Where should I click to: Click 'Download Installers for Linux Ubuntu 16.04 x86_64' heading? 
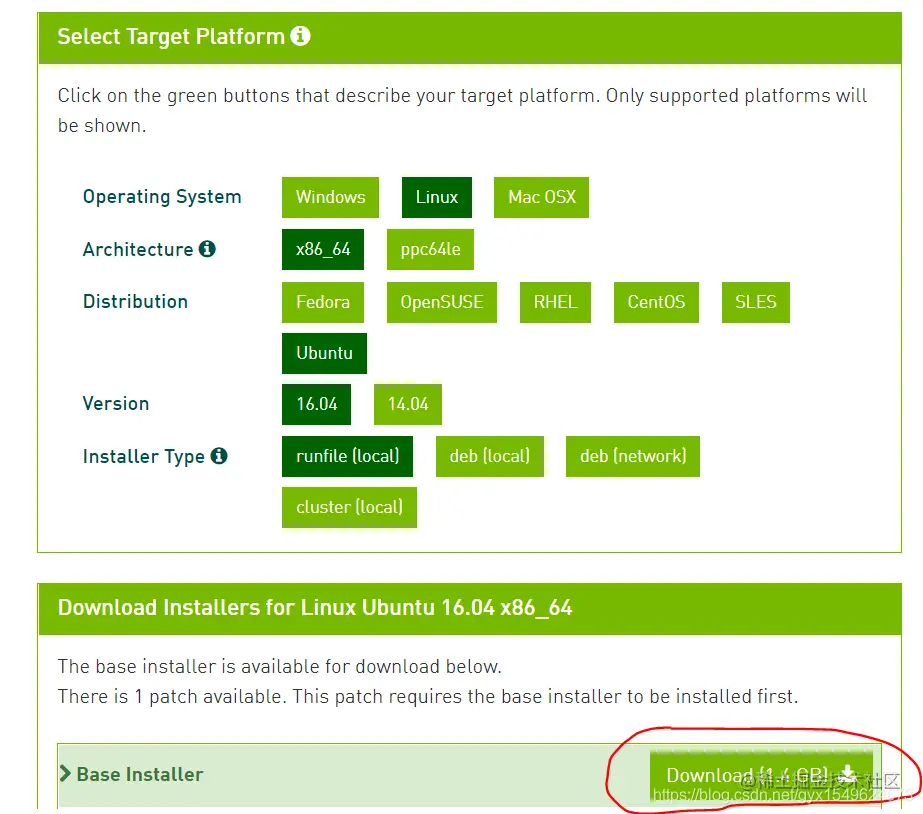tap(315, 607)
